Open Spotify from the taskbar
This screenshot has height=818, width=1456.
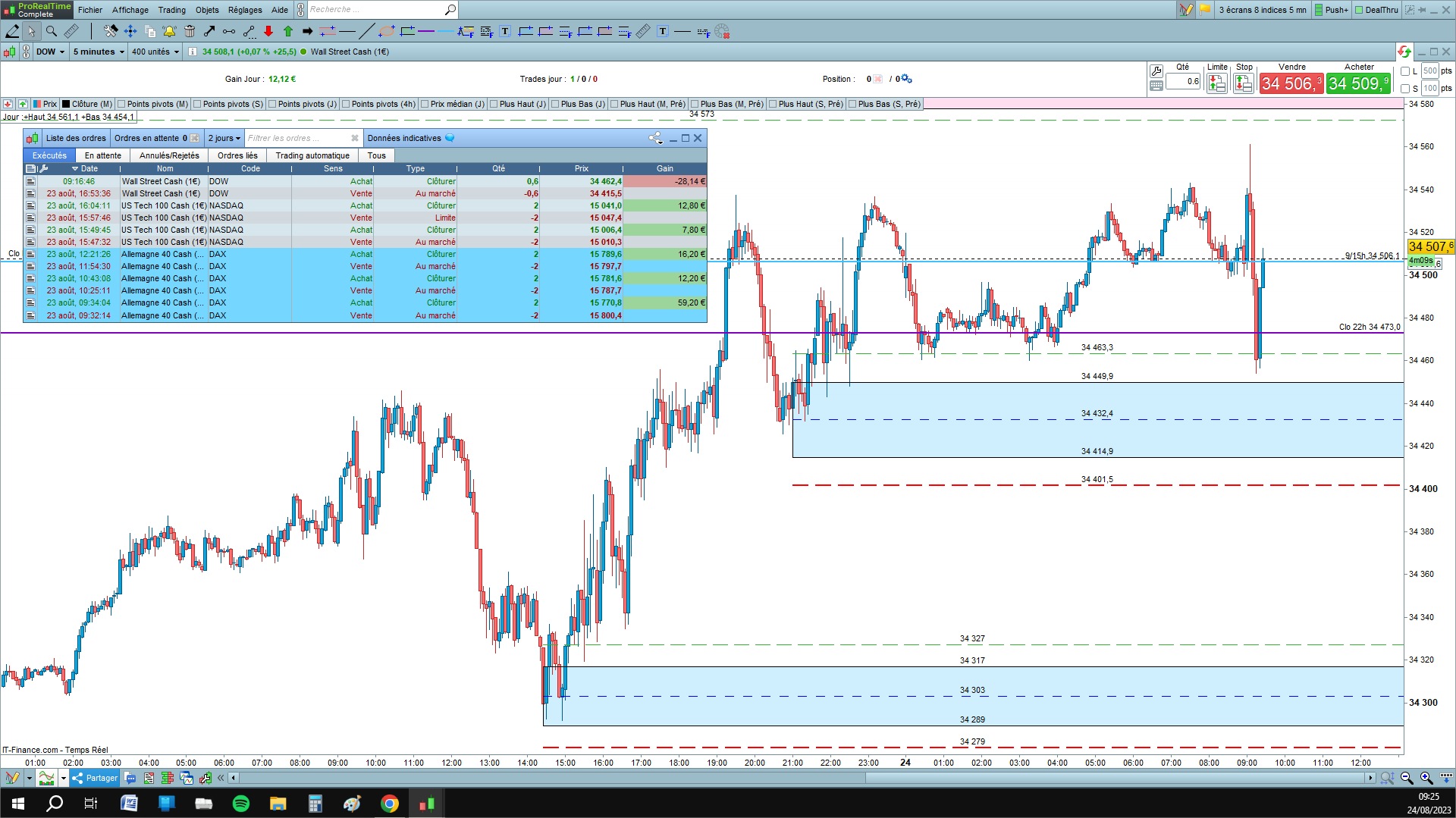tap(241, 804)
